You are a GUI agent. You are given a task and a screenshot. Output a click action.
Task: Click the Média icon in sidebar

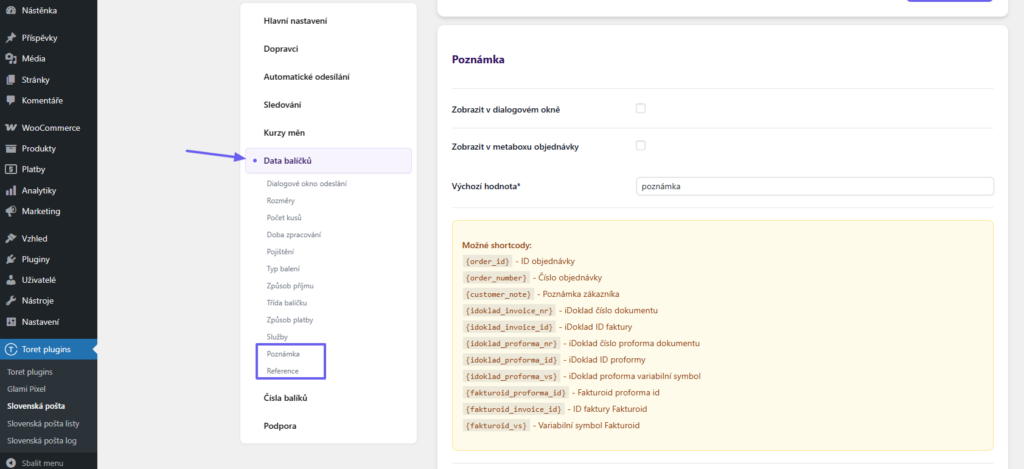(x=10, y=59)
